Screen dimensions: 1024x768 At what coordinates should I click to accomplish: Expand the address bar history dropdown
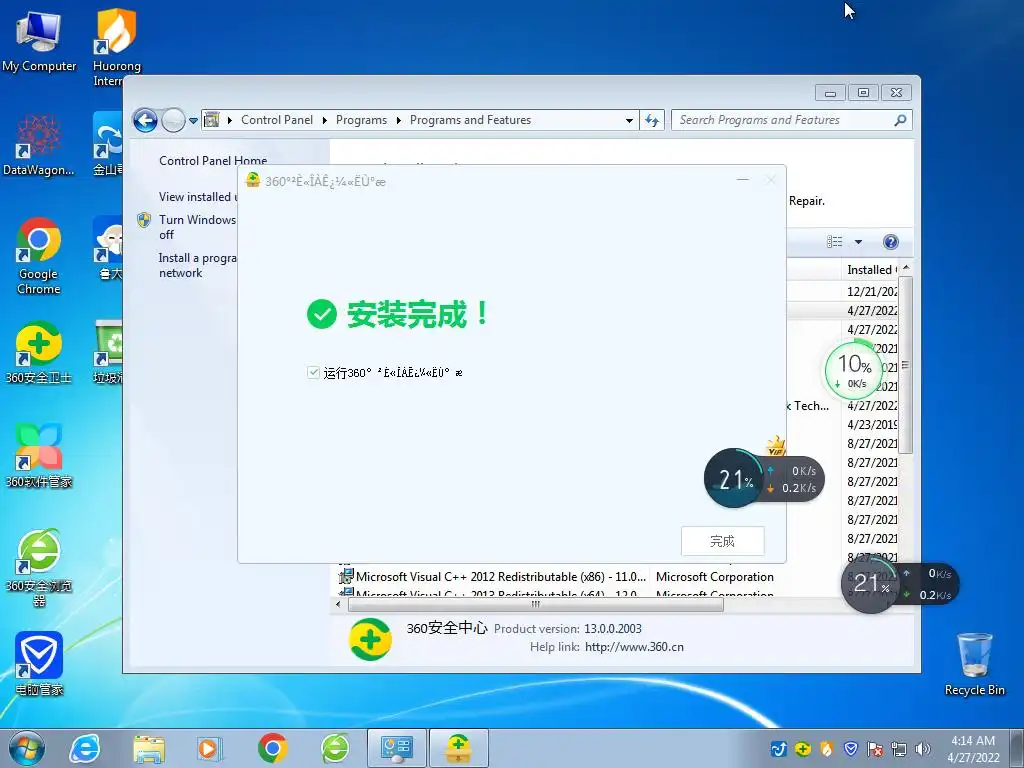pyautogui.click(x=629, y=121)
